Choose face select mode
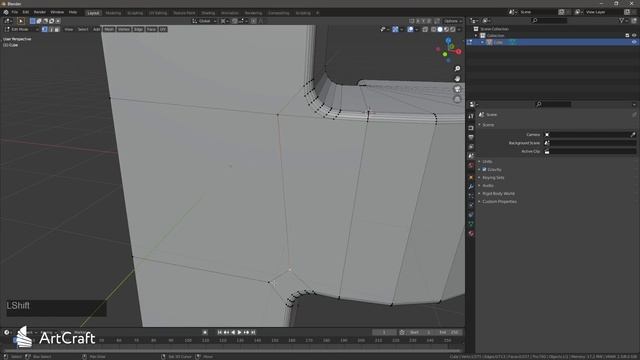The image size is (640, 360). point(57,29)
